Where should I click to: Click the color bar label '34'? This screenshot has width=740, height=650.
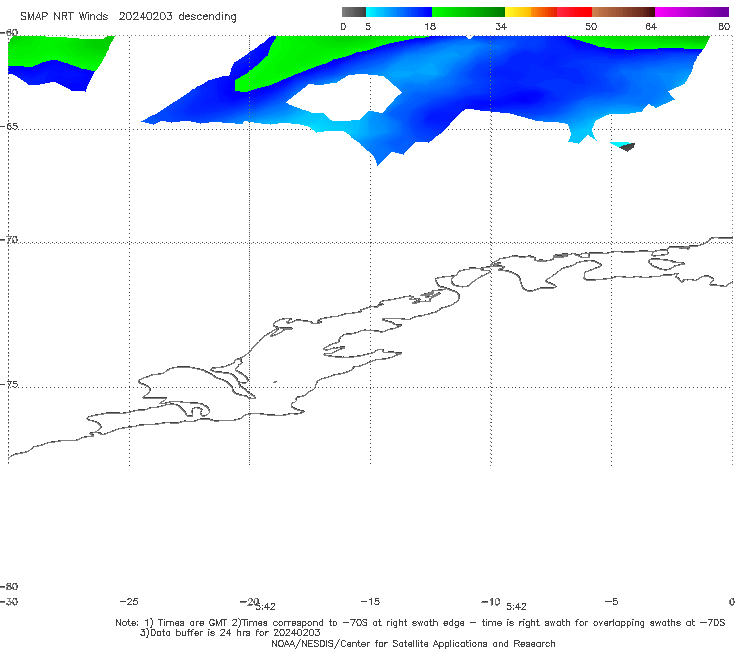[x=501, y=26]
